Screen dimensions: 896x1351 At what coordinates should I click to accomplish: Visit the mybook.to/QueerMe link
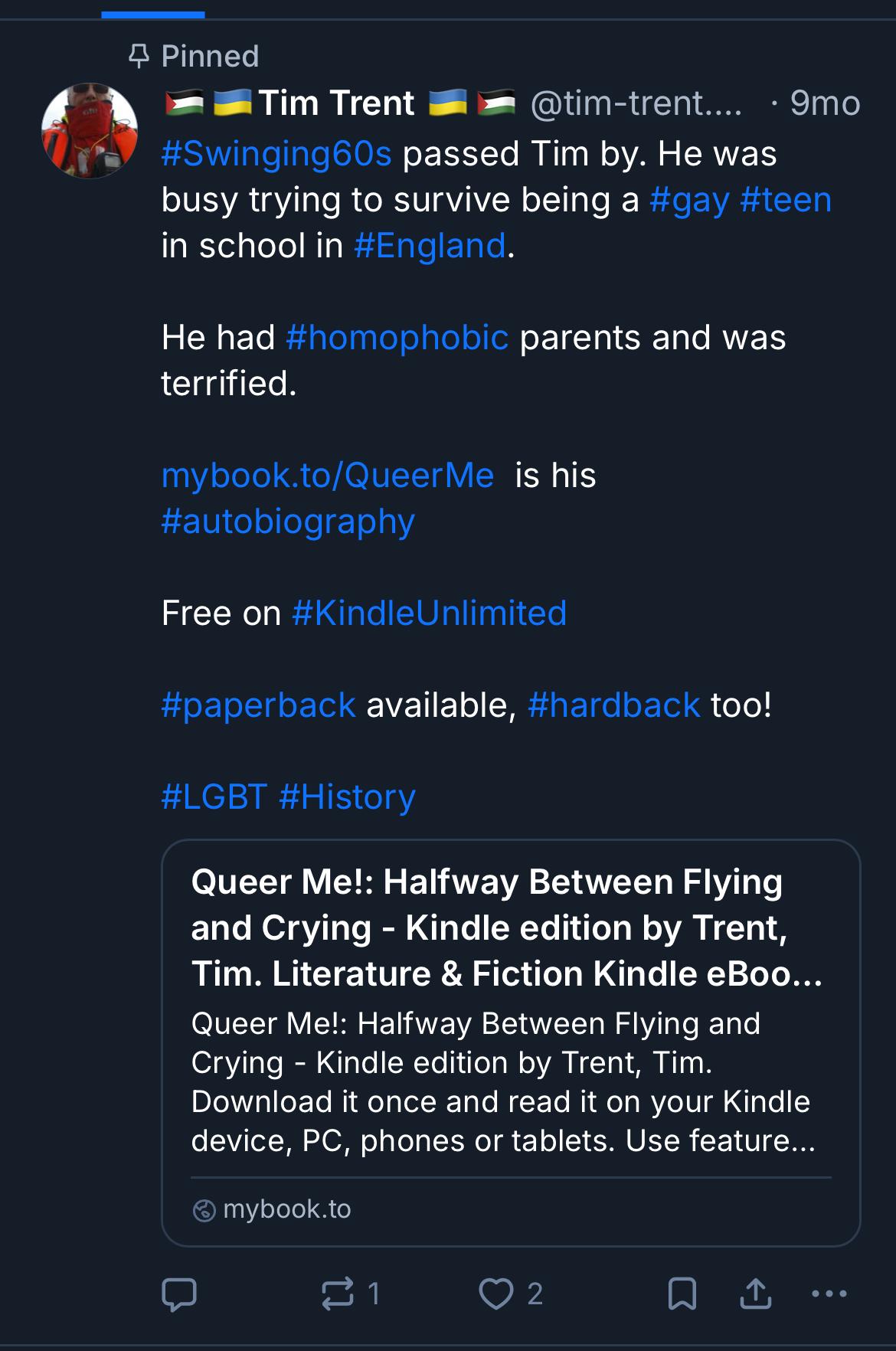tap(328, 476)
